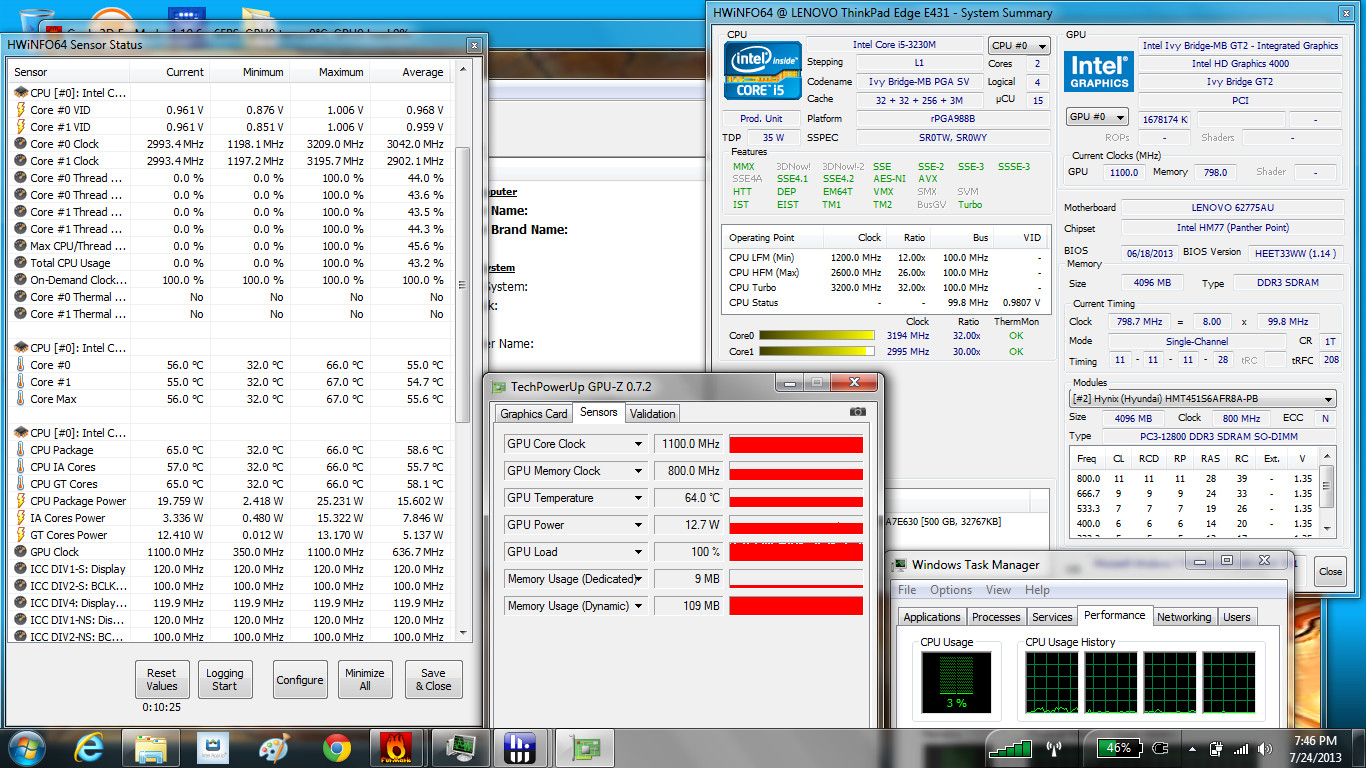Click the wireless antenna toolbar icon
1366x768 pixels.
[1053, 748]
